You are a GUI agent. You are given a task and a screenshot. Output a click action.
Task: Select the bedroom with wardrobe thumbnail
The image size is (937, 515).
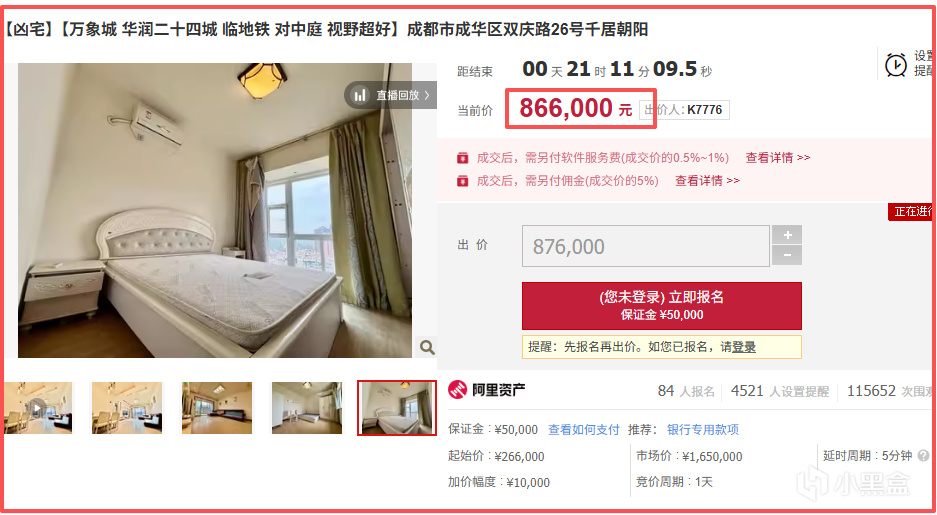click(x=307, y=407)
